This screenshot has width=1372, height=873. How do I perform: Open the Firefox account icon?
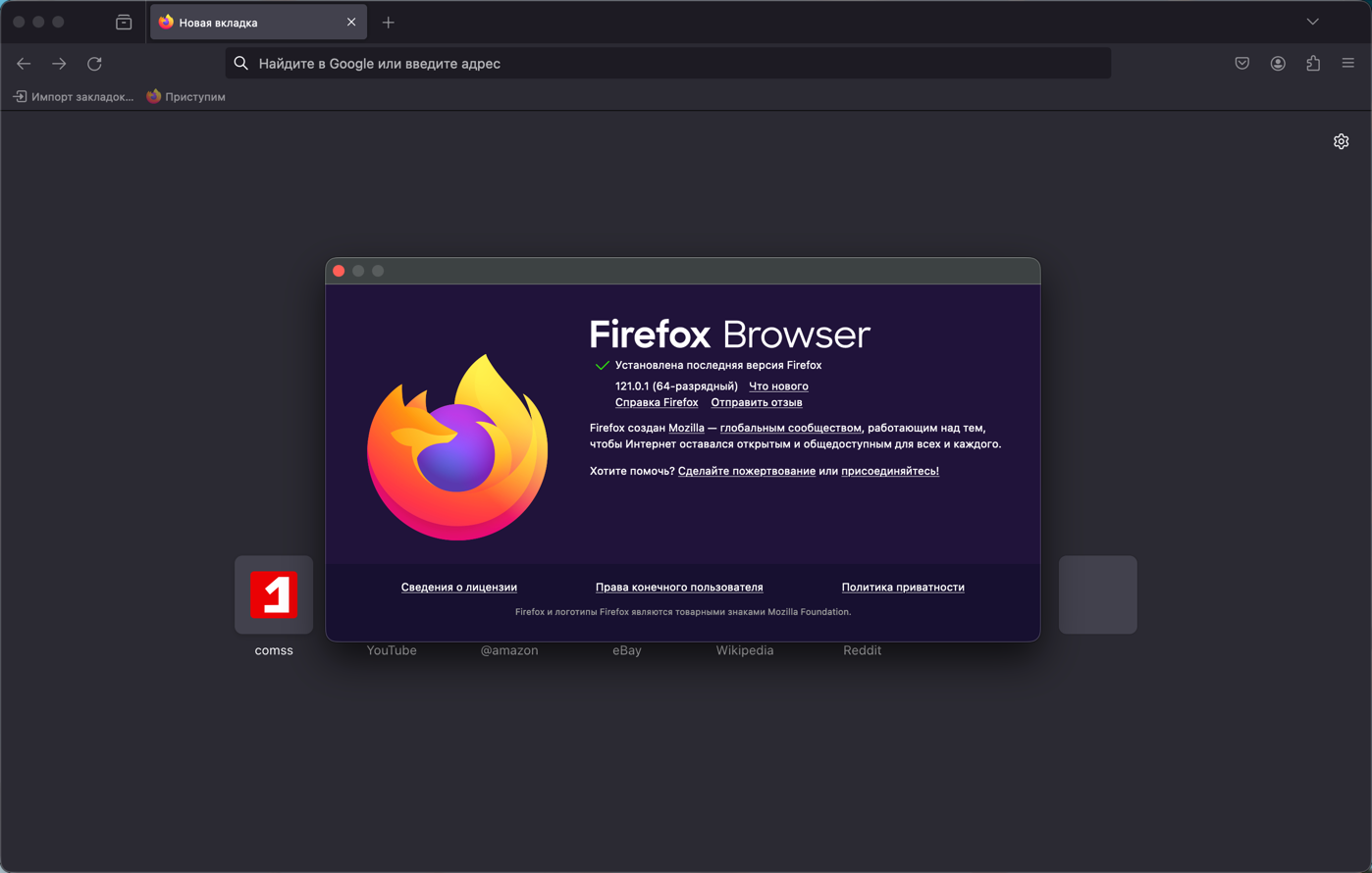(1278, 64)
